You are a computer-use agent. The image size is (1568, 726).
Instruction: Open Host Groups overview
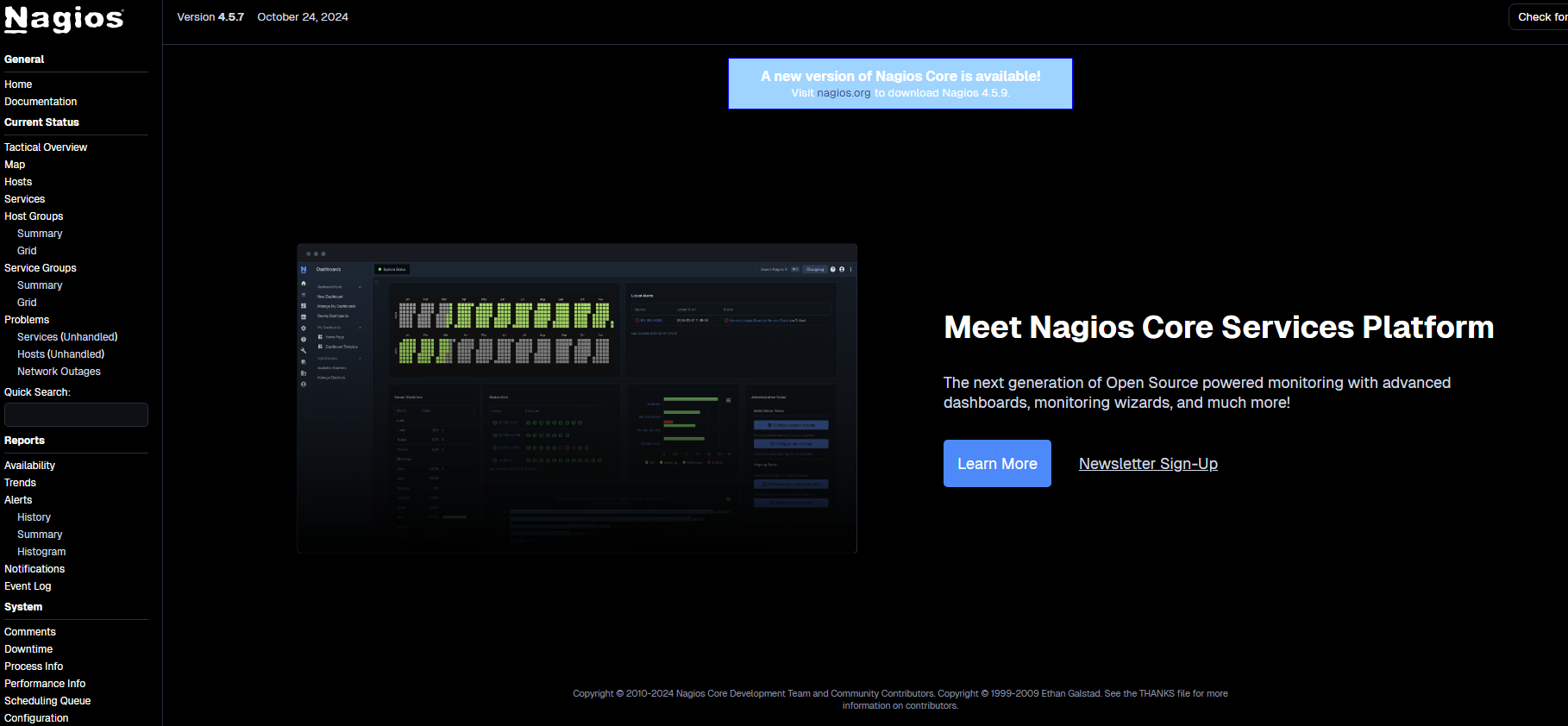click(34, 216)
